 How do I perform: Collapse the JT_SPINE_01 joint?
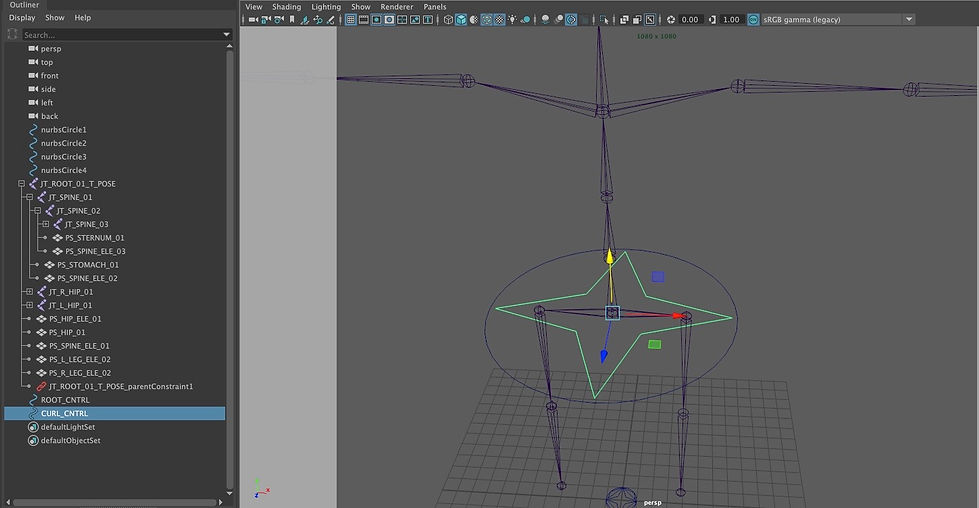29,197
